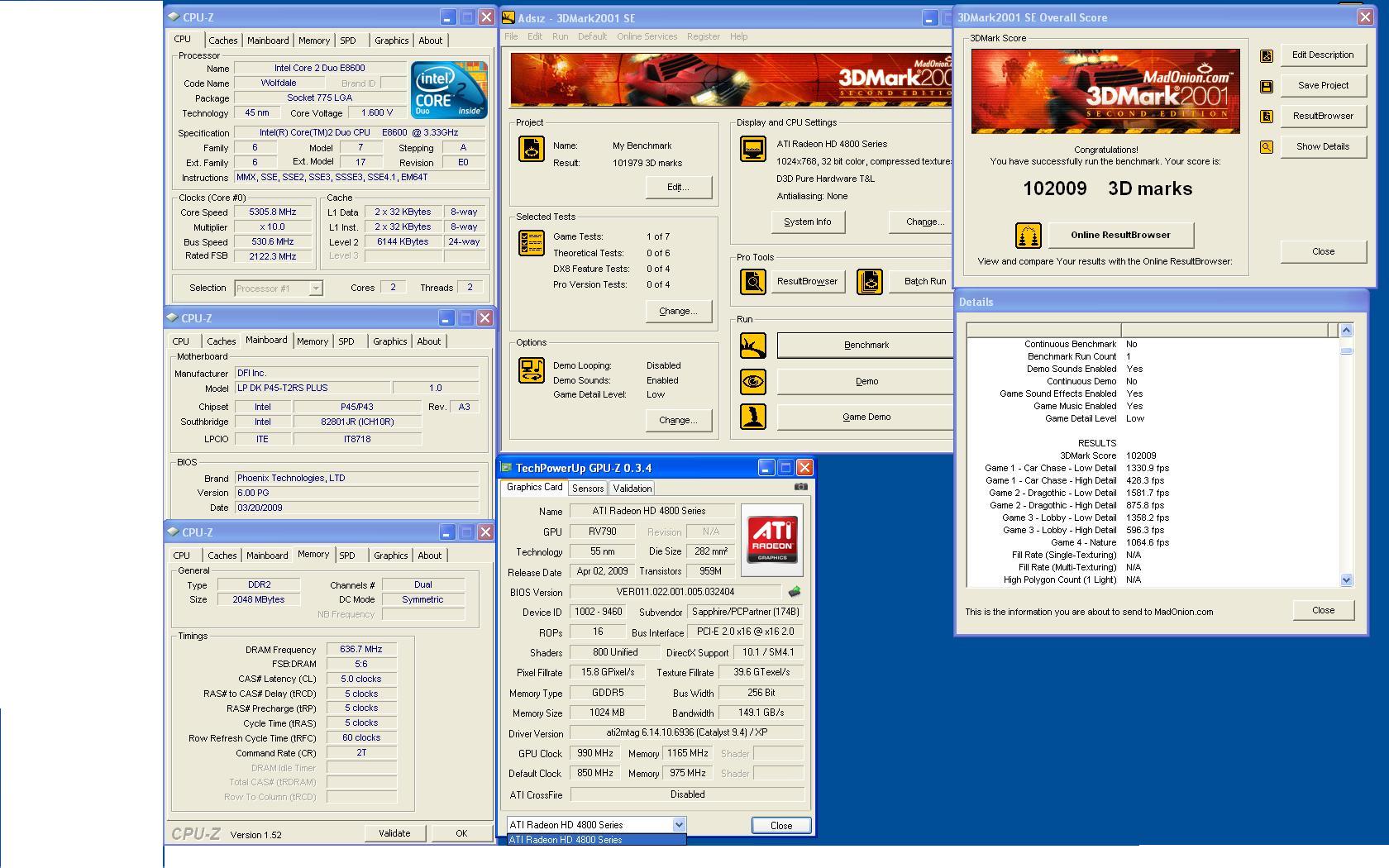Click the Show Details magnifier icon
This screenshot has width=1389, height=868.
pos(1266,147)
